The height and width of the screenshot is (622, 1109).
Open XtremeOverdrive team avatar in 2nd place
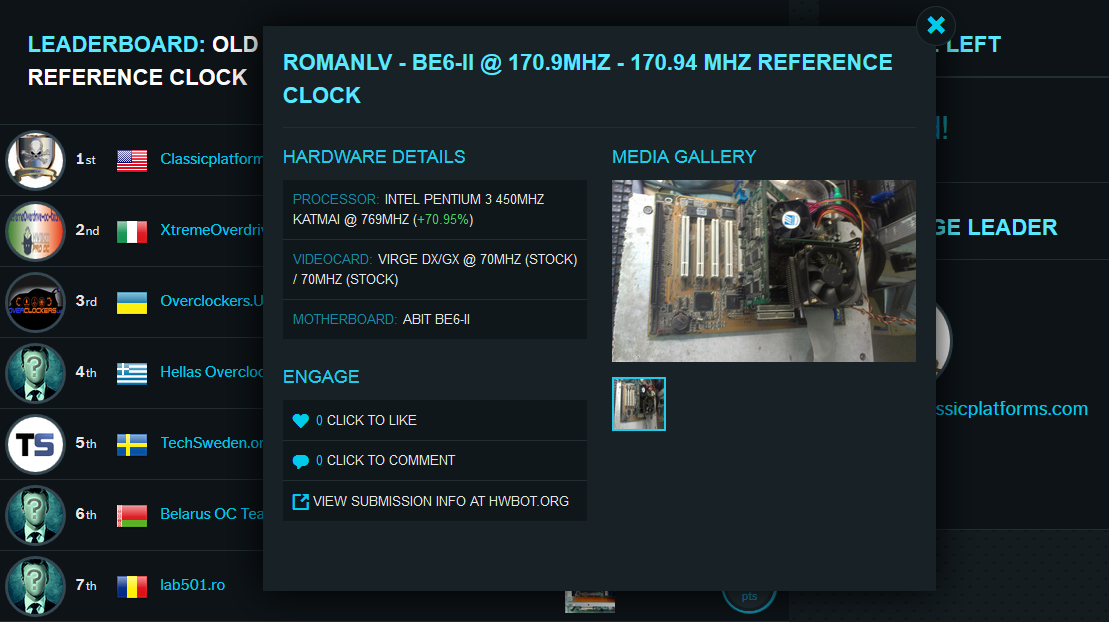(x=35, y=231)
